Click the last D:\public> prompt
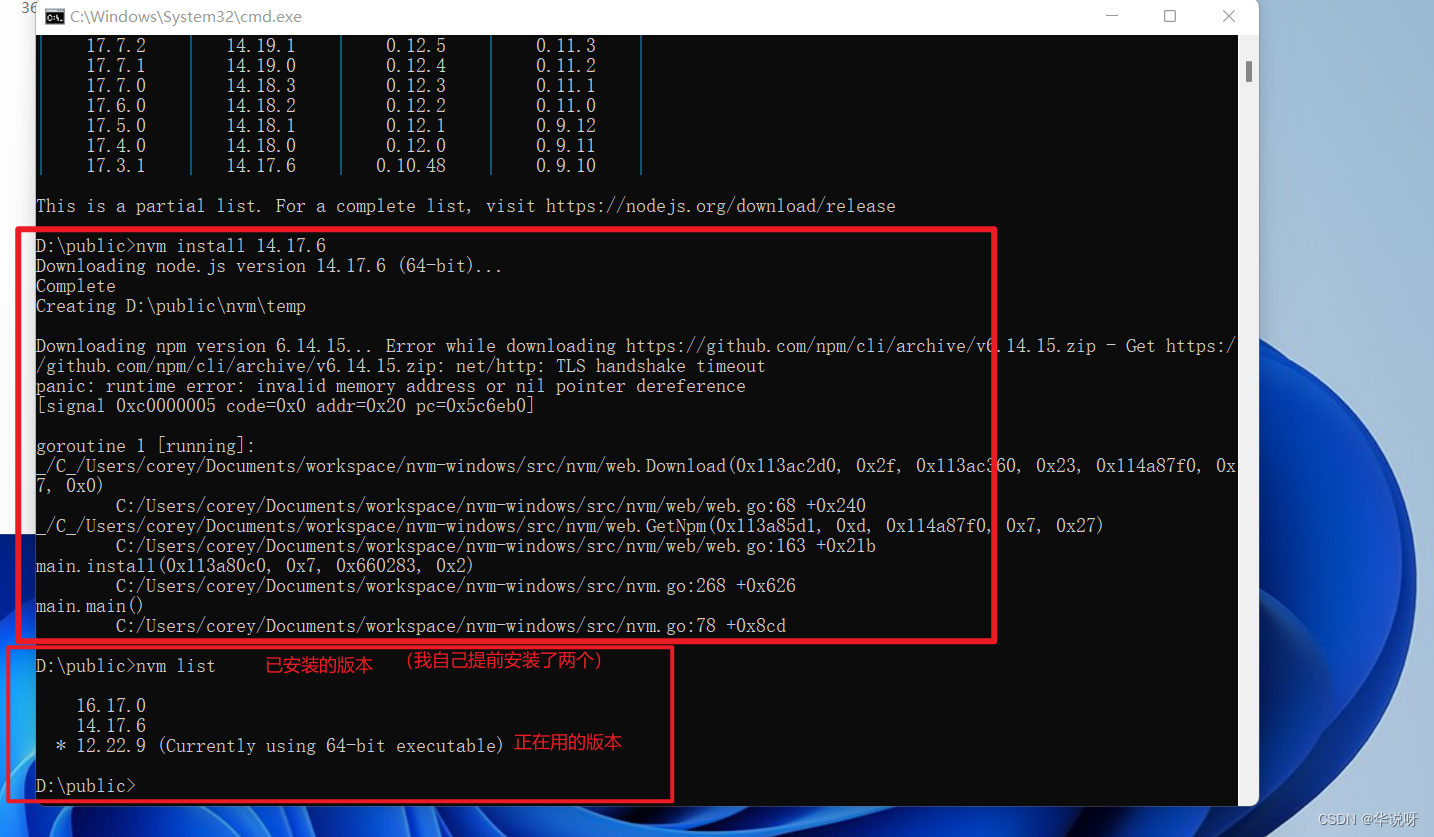 click(86, 786)
